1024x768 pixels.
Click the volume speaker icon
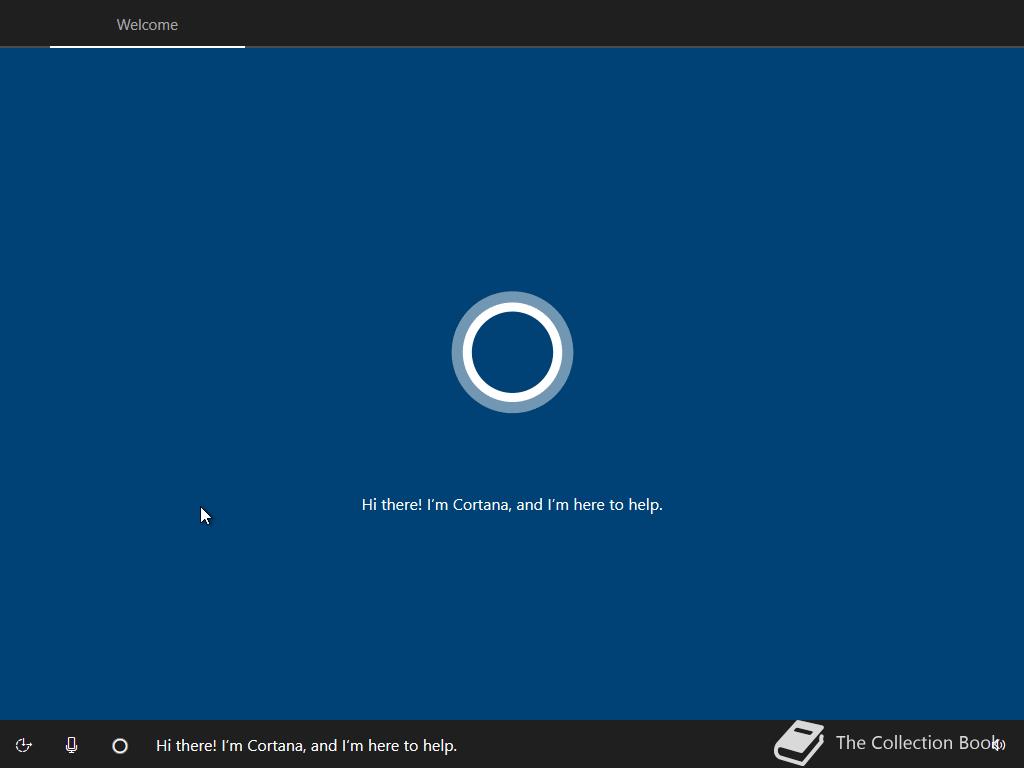tap(999, 744)
